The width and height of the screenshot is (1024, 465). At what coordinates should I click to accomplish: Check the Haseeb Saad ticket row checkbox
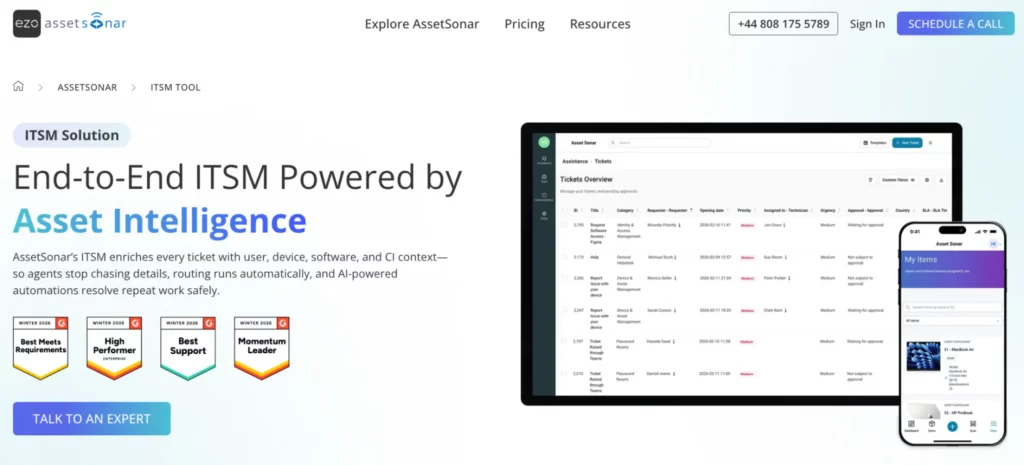coord(565,341)
